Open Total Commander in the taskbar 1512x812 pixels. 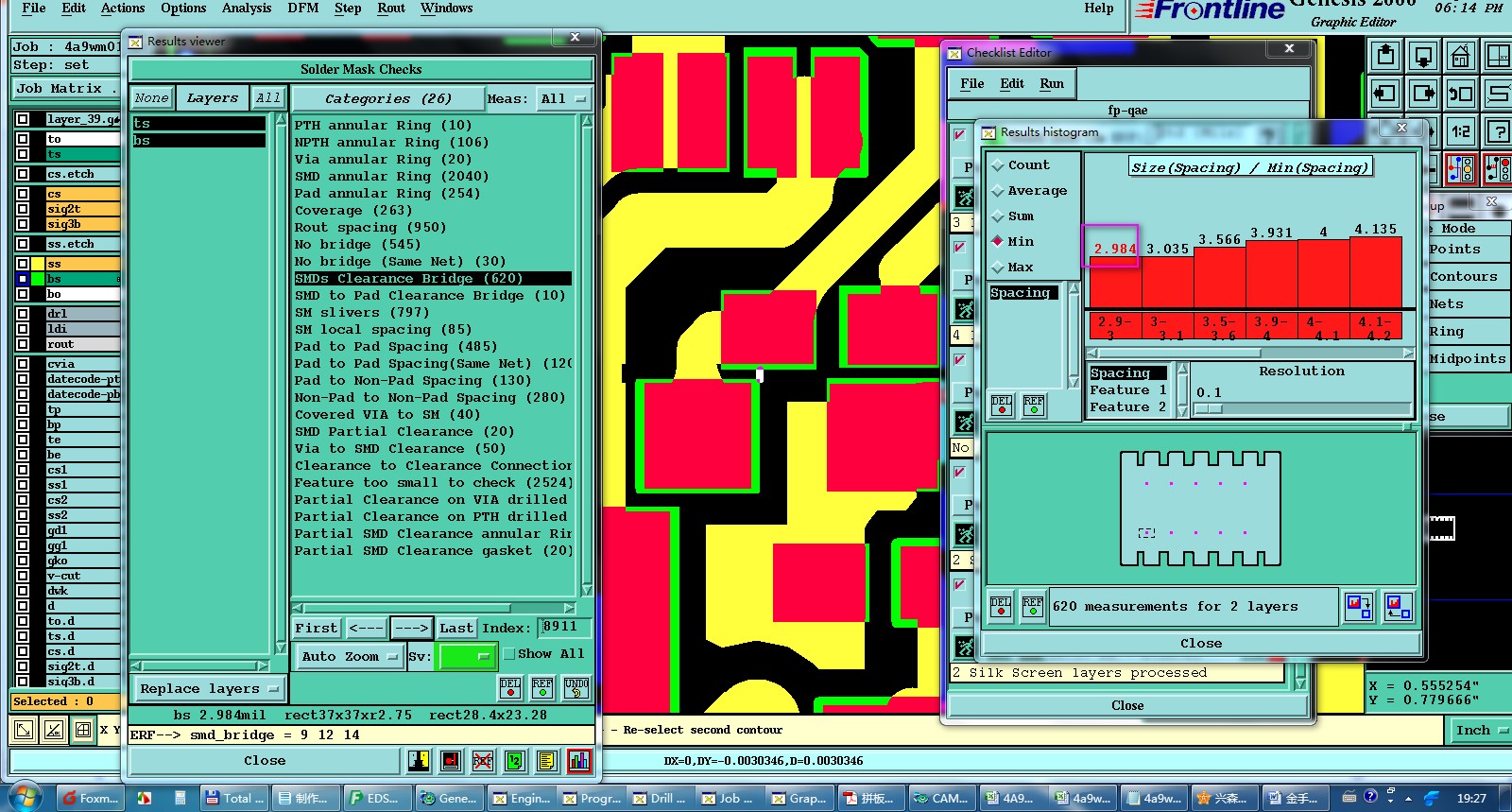coord(236,798)
